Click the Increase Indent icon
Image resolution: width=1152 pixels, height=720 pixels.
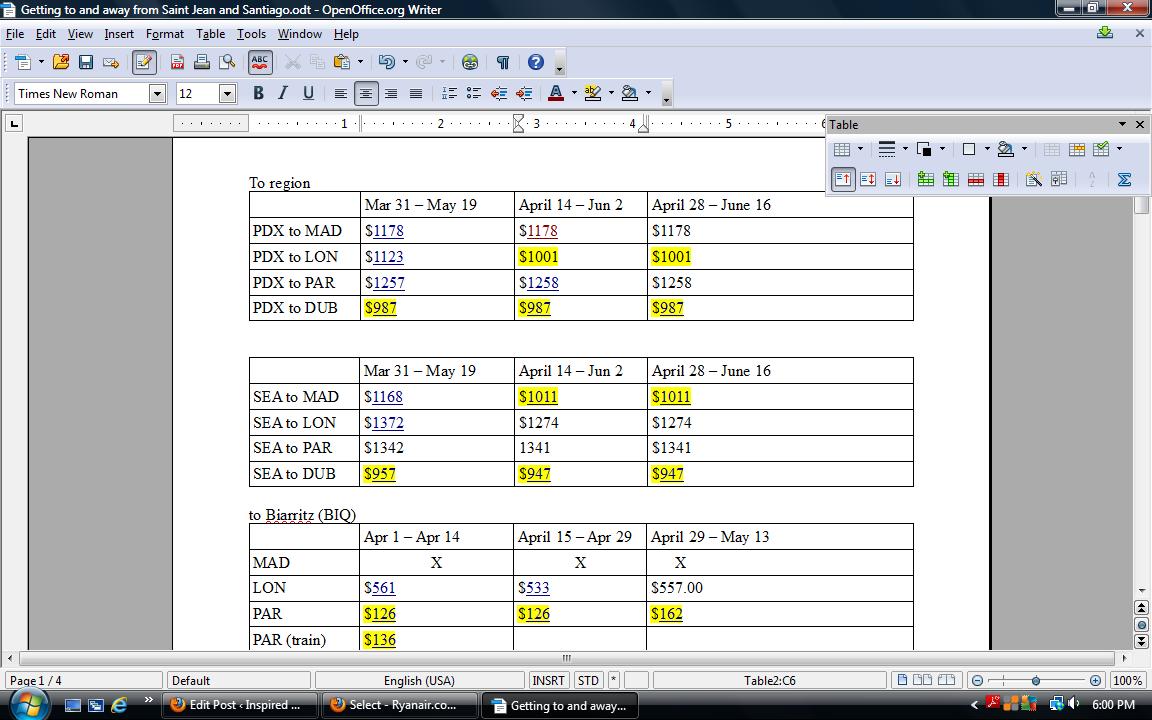point(524,93)
